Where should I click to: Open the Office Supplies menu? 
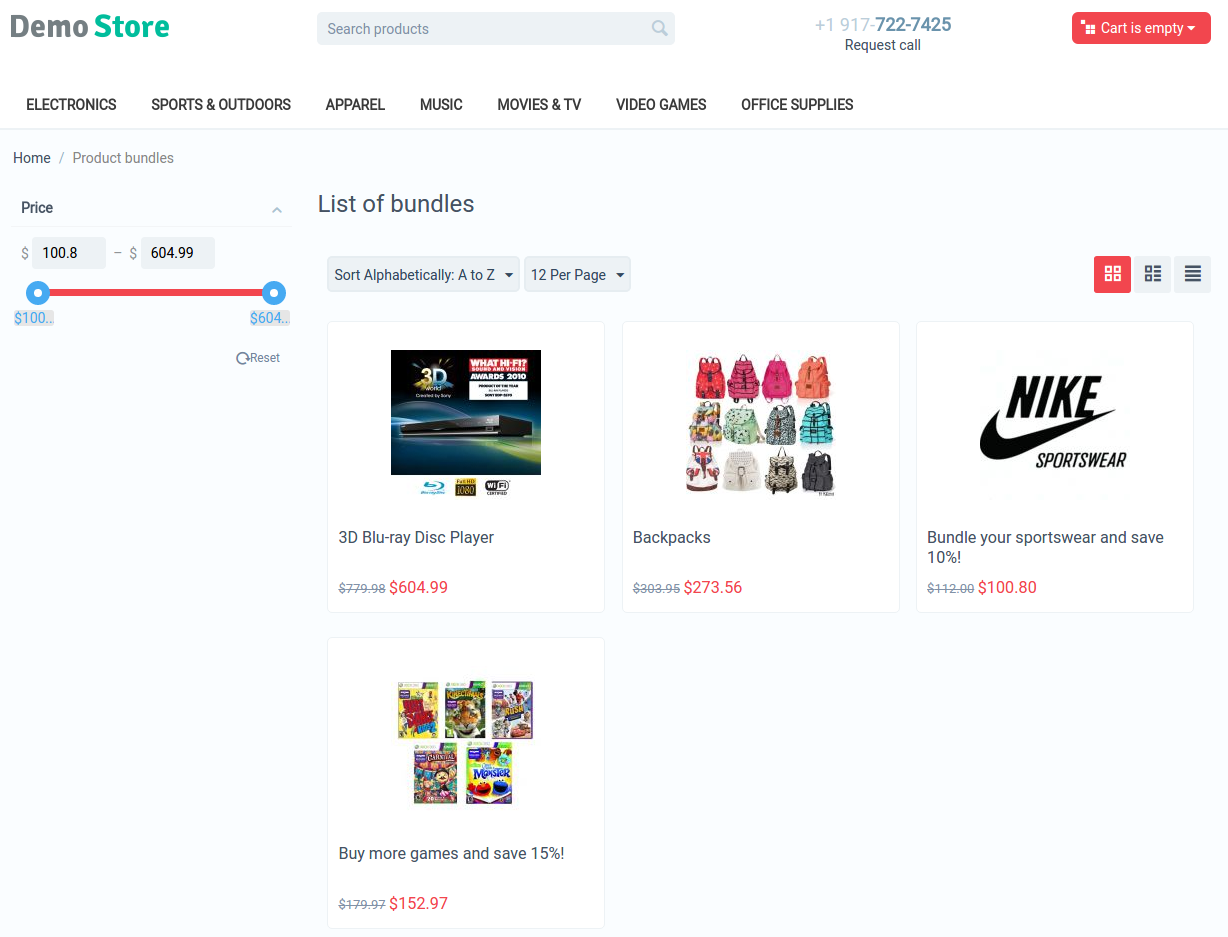pos(797,104)
